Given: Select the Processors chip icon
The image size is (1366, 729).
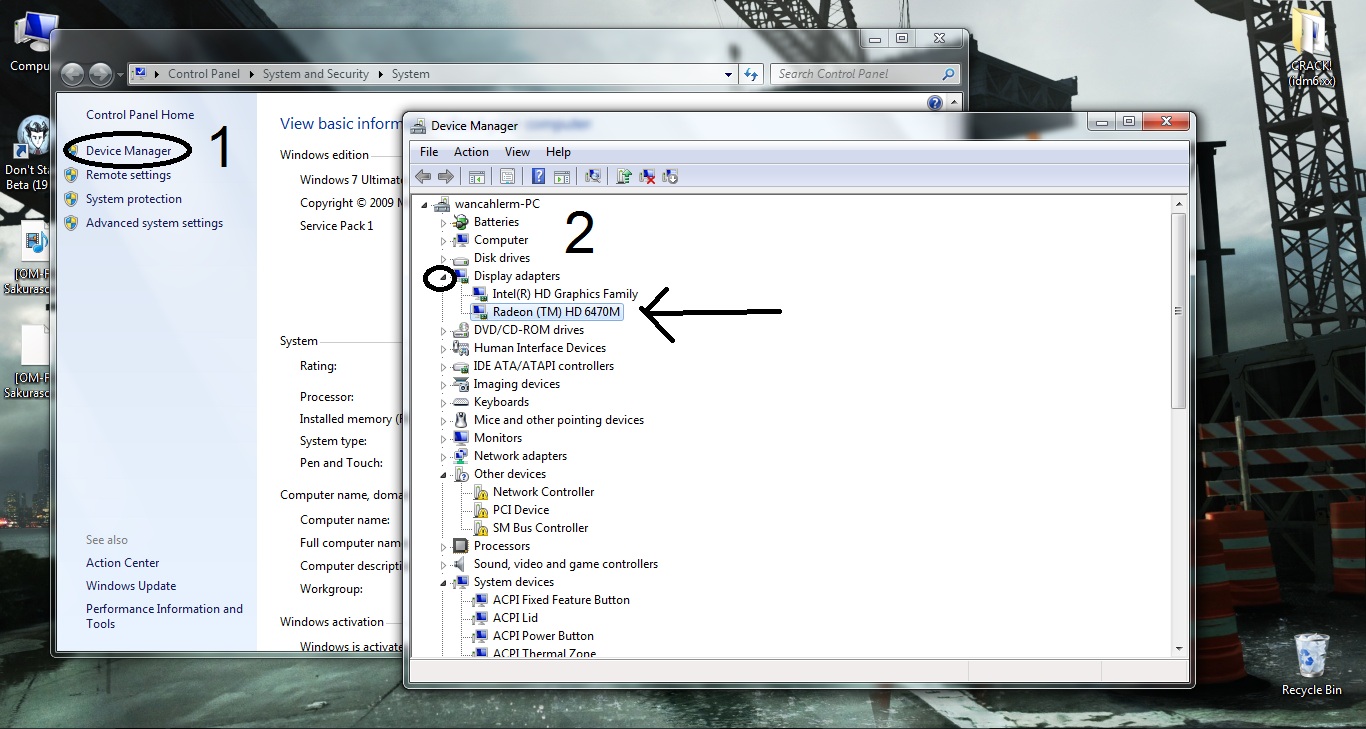Looking at the screenshot, I should pyautogui.click(x=461, y=546).
